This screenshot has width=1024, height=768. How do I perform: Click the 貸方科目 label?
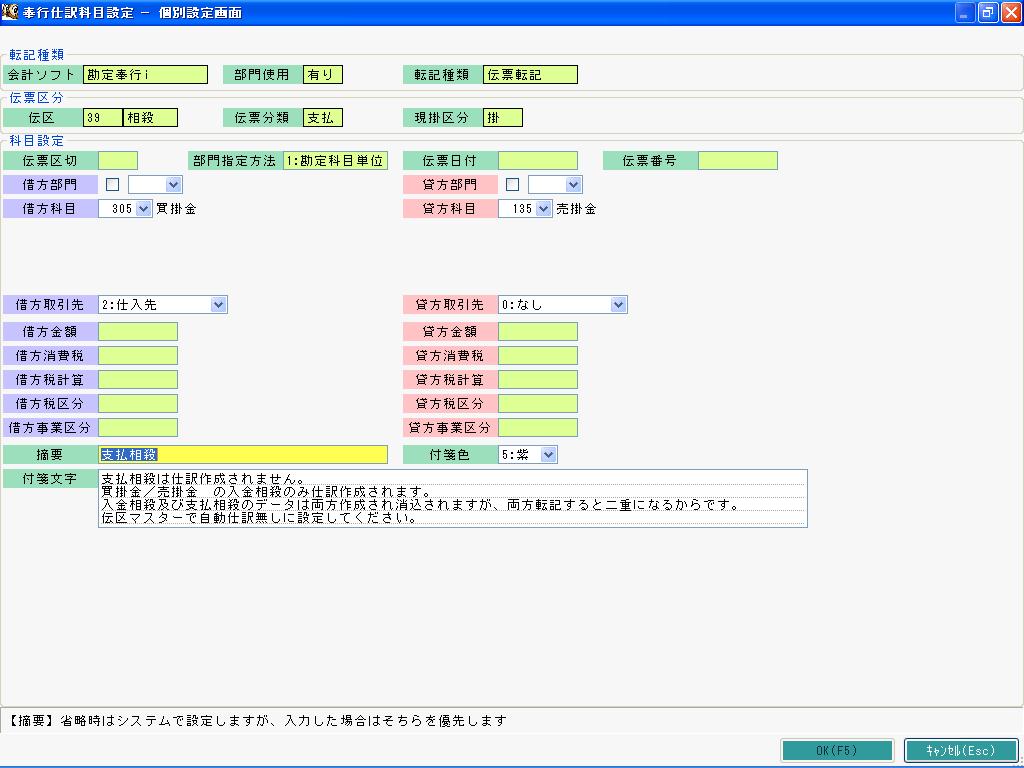click(x=449, y=209)
